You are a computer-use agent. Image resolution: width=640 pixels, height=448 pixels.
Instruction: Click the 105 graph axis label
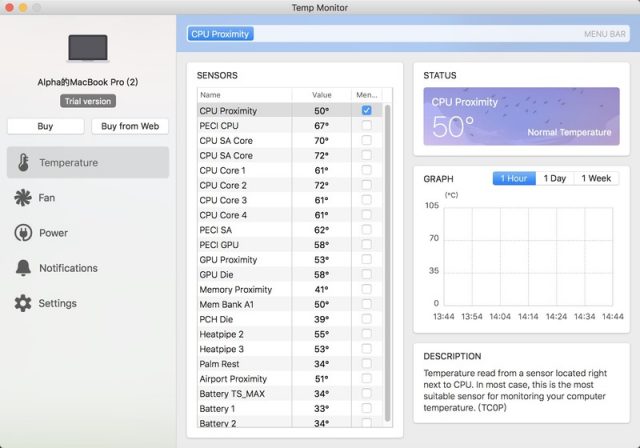431,205
